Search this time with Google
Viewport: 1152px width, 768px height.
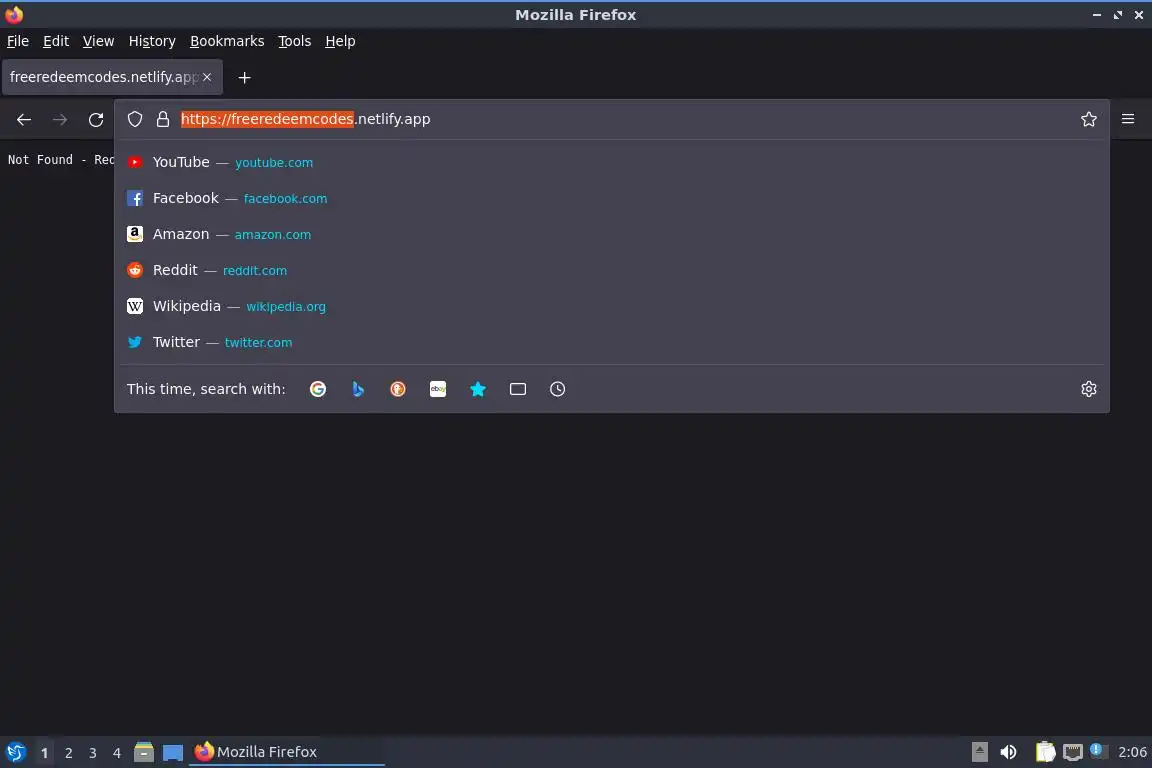pos(317,389)
